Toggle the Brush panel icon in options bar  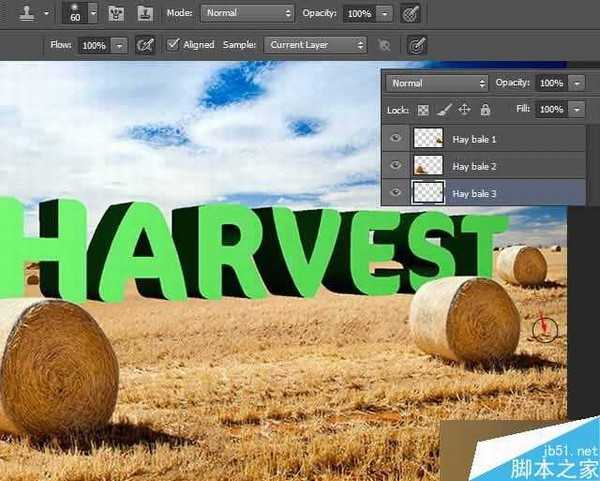tap(117, 14)
